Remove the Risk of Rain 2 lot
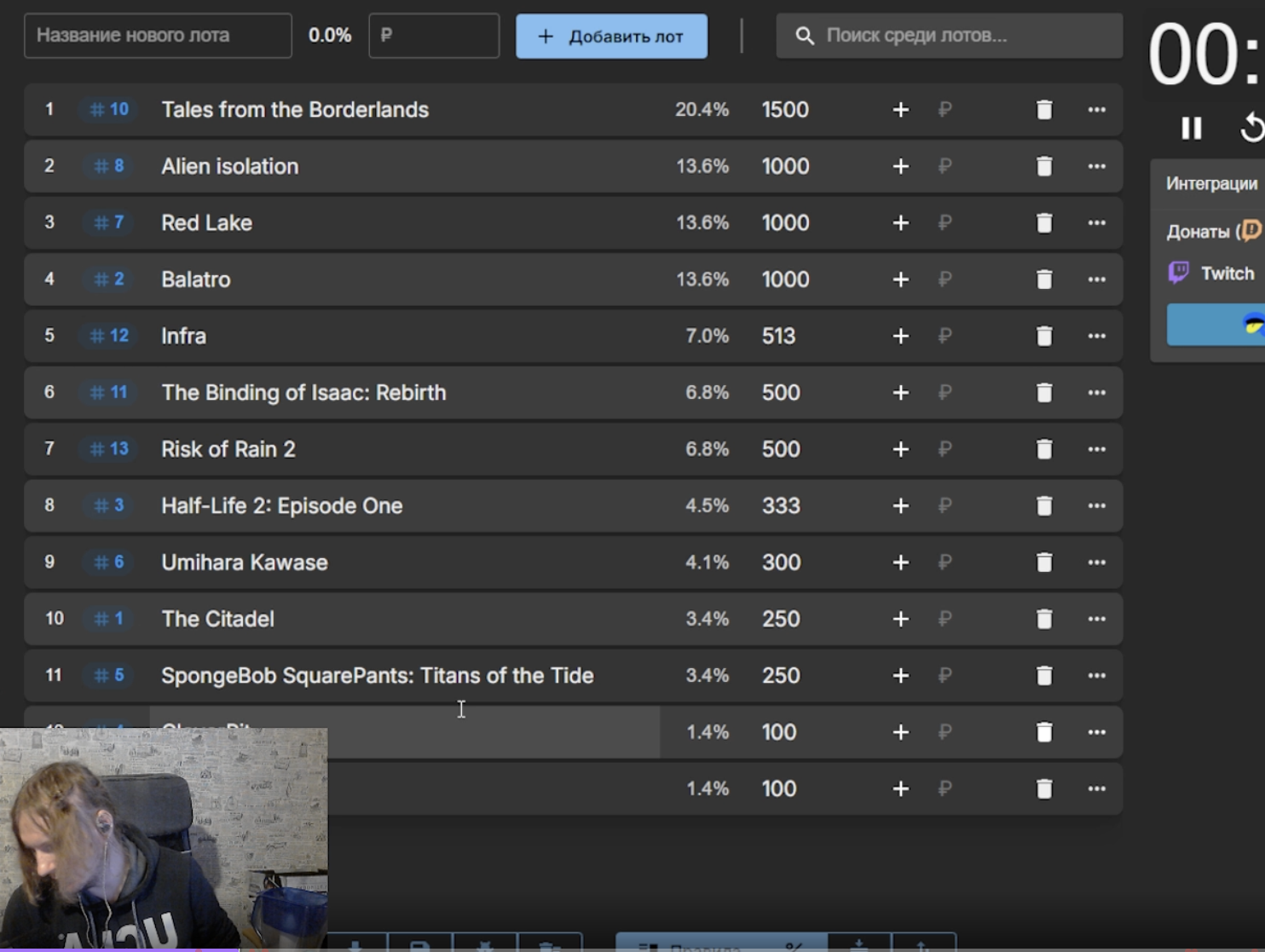 tap(1044, 449)
